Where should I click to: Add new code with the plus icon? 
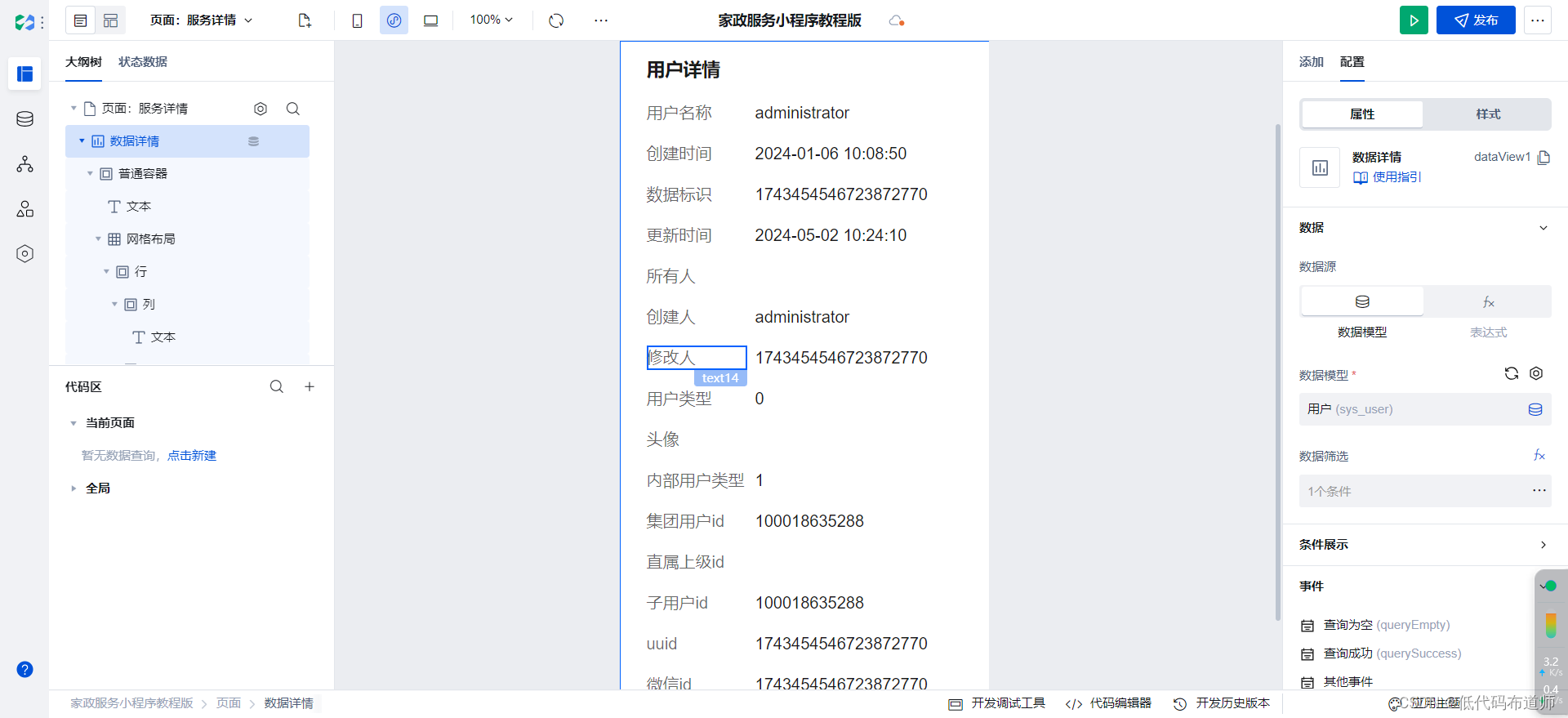tap(310, 387)
